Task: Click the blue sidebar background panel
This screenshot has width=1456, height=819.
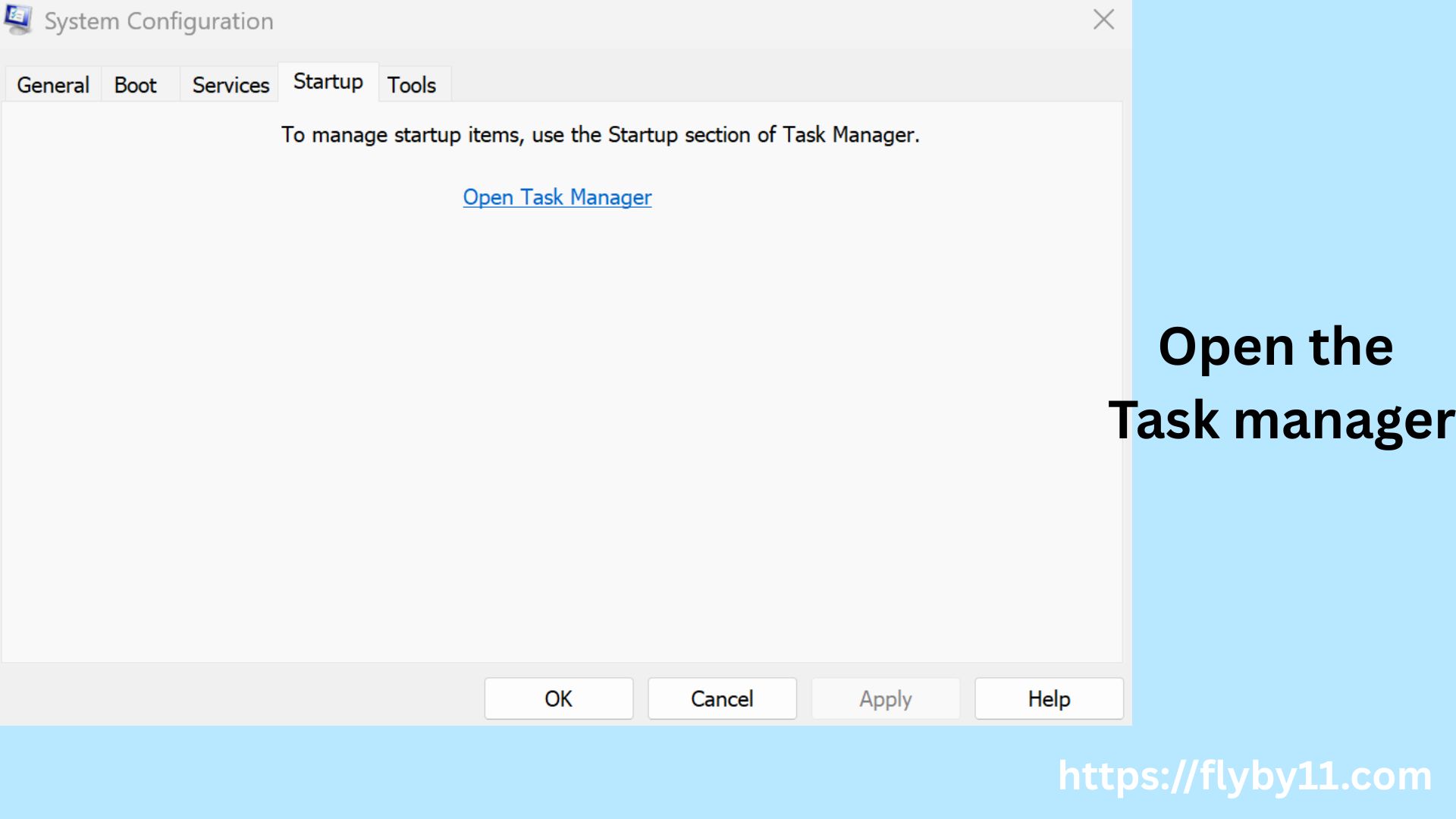Action: tap(1289, 152)
